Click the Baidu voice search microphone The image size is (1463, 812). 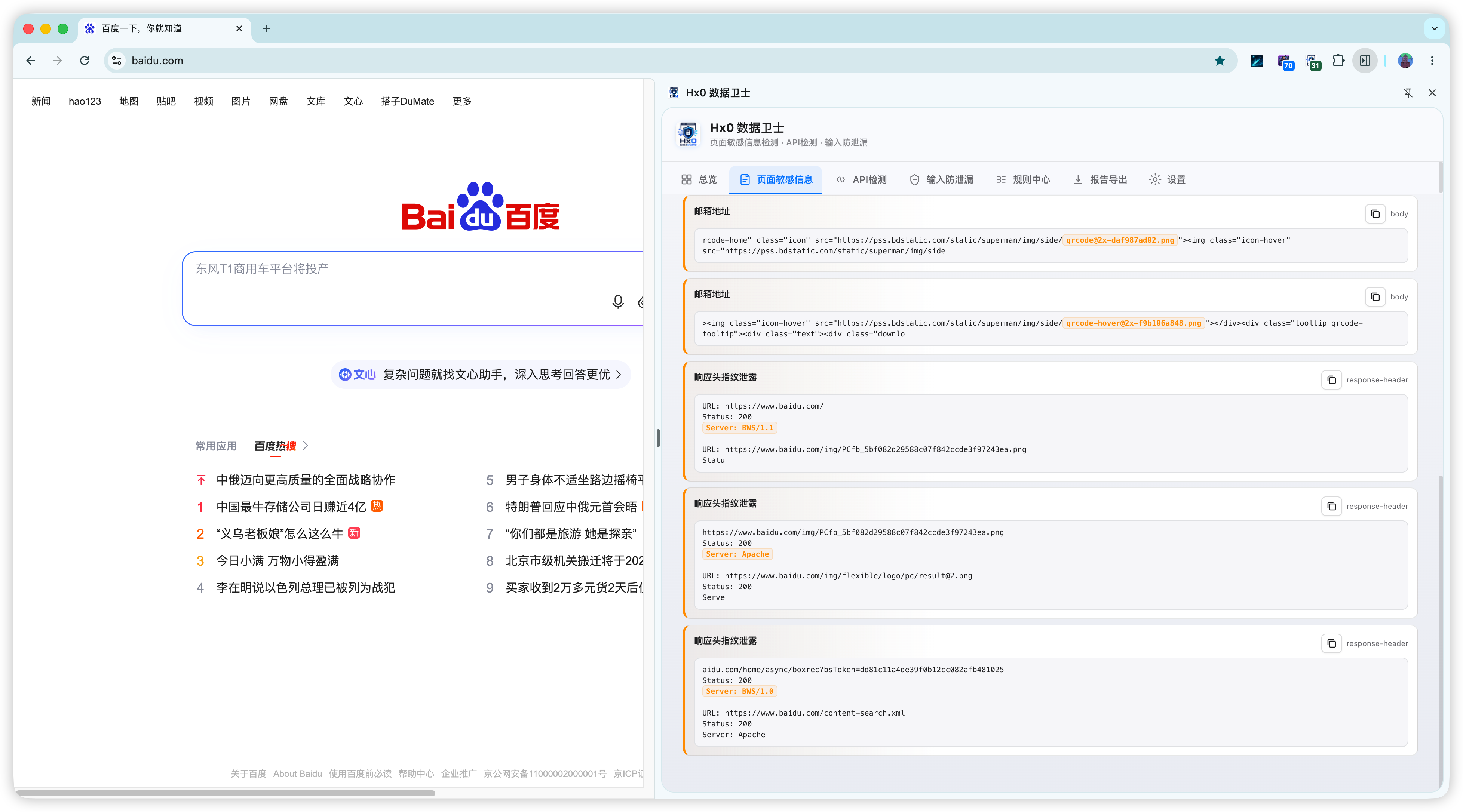click(x=618, y=302)
